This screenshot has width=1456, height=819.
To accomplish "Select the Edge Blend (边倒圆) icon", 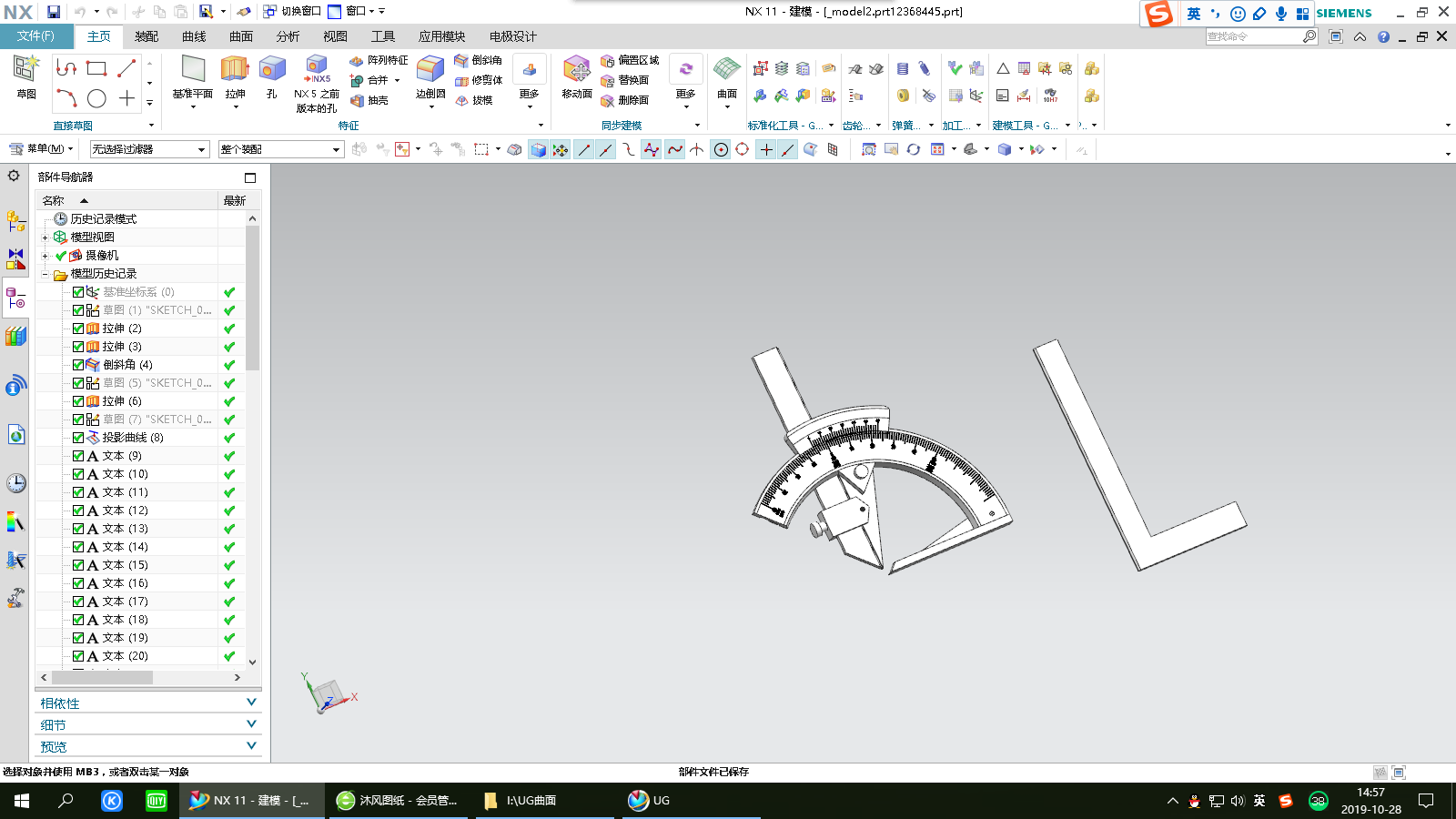I will coord(430,70).
